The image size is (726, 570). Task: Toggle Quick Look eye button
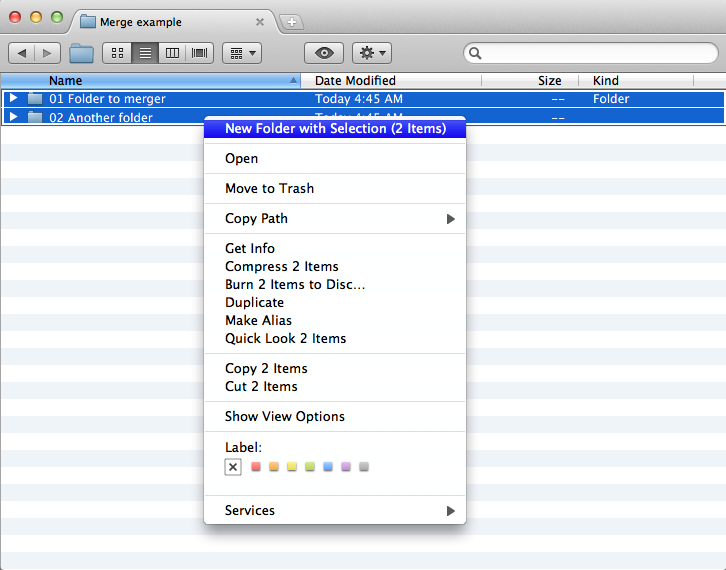point(324,53)
